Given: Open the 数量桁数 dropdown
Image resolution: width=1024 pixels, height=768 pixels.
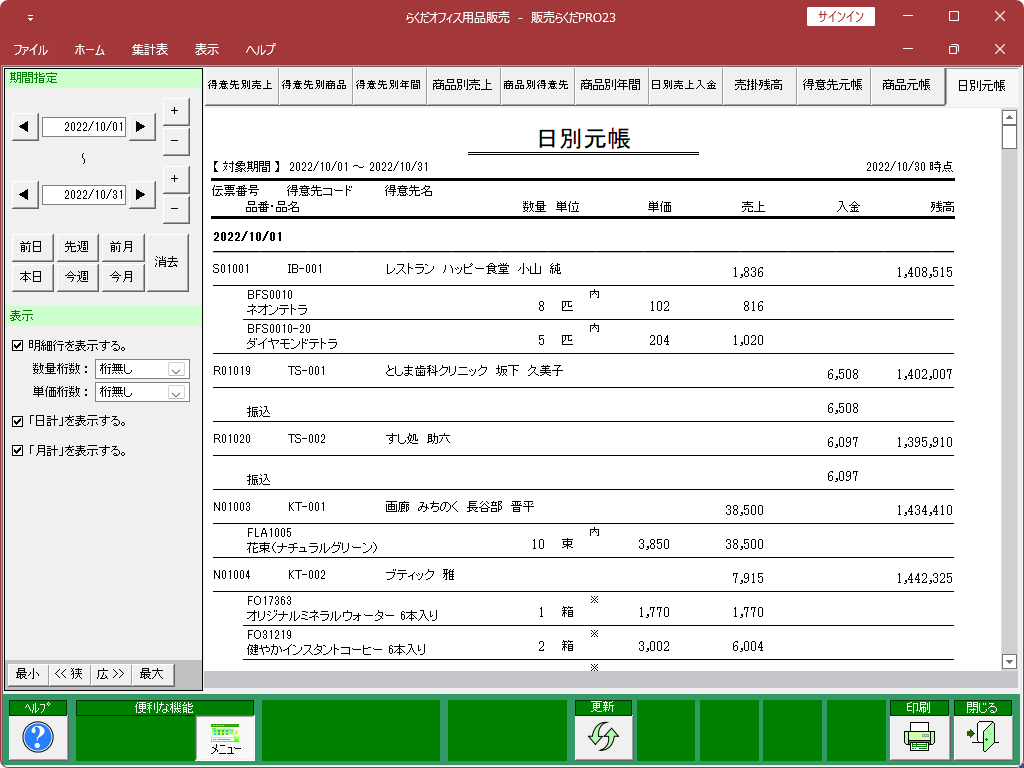Looking at the screenshot, I should 175,370.
